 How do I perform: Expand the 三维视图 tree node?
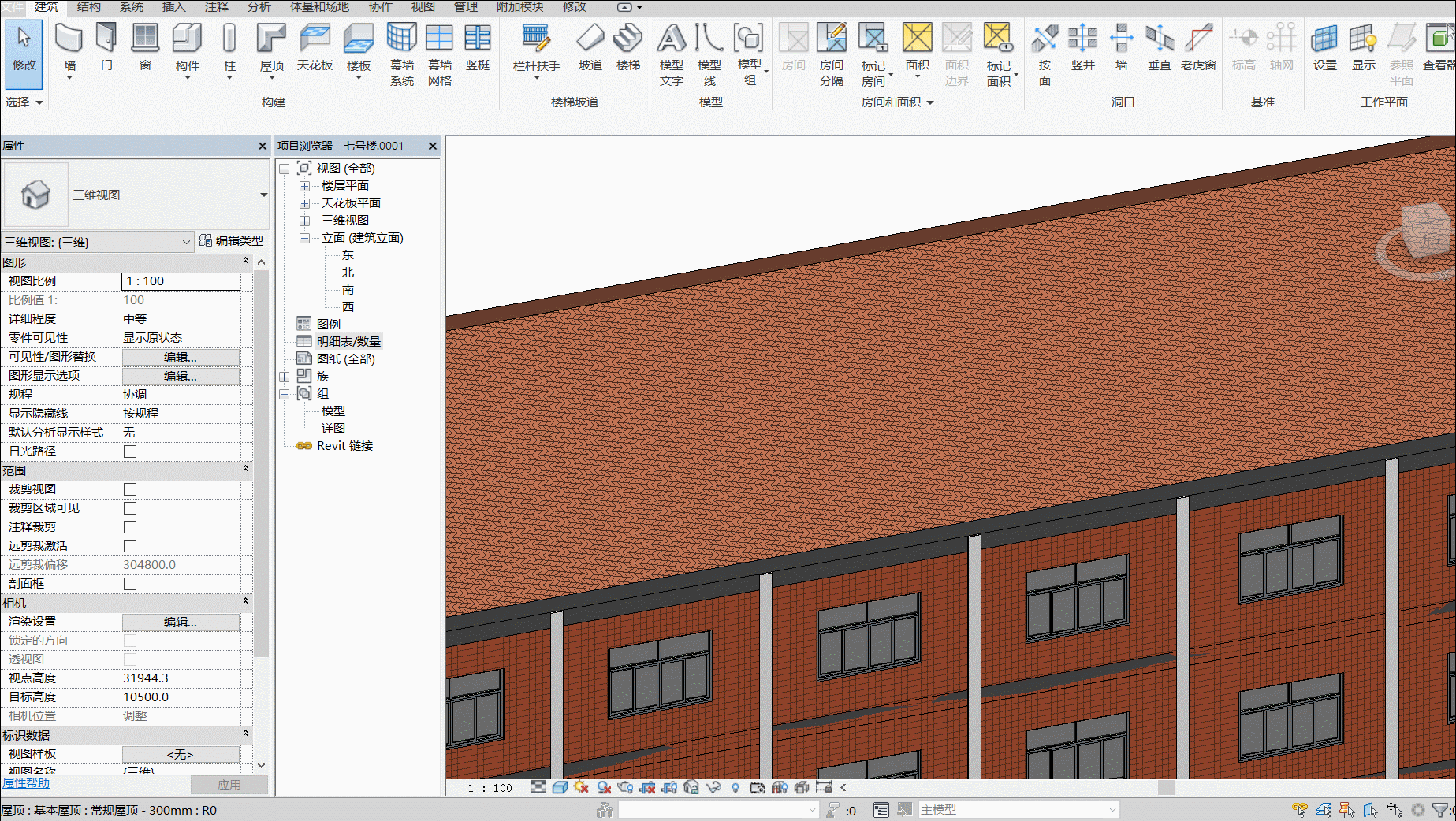coord(304,221)
